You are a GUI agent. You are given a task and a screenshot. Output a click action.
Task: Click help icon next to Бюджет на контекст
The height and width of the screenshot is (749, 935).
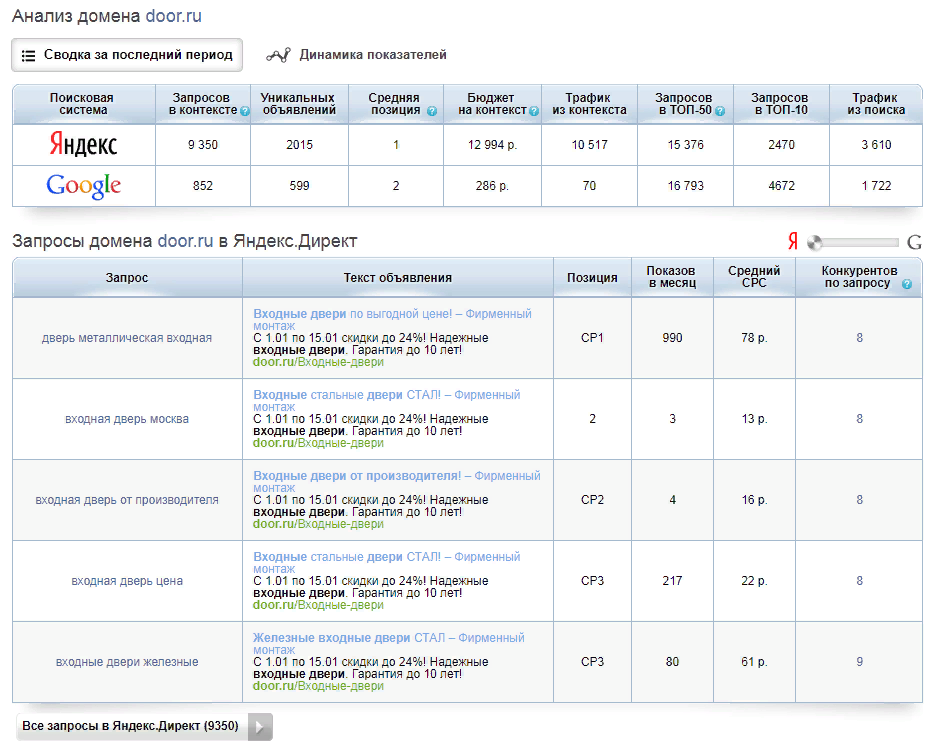534,111
